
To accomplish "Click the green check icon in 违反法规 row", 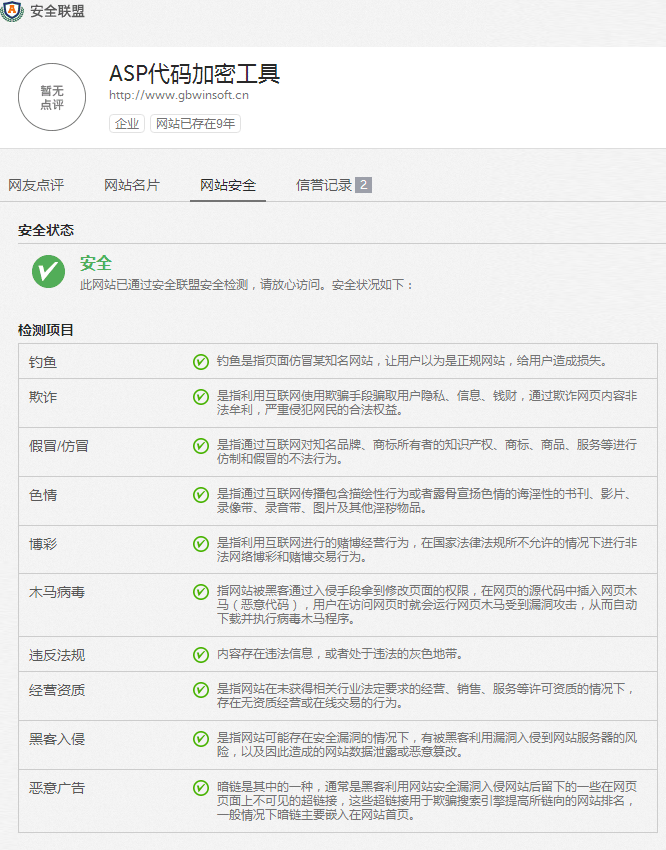I will (201, 655).
